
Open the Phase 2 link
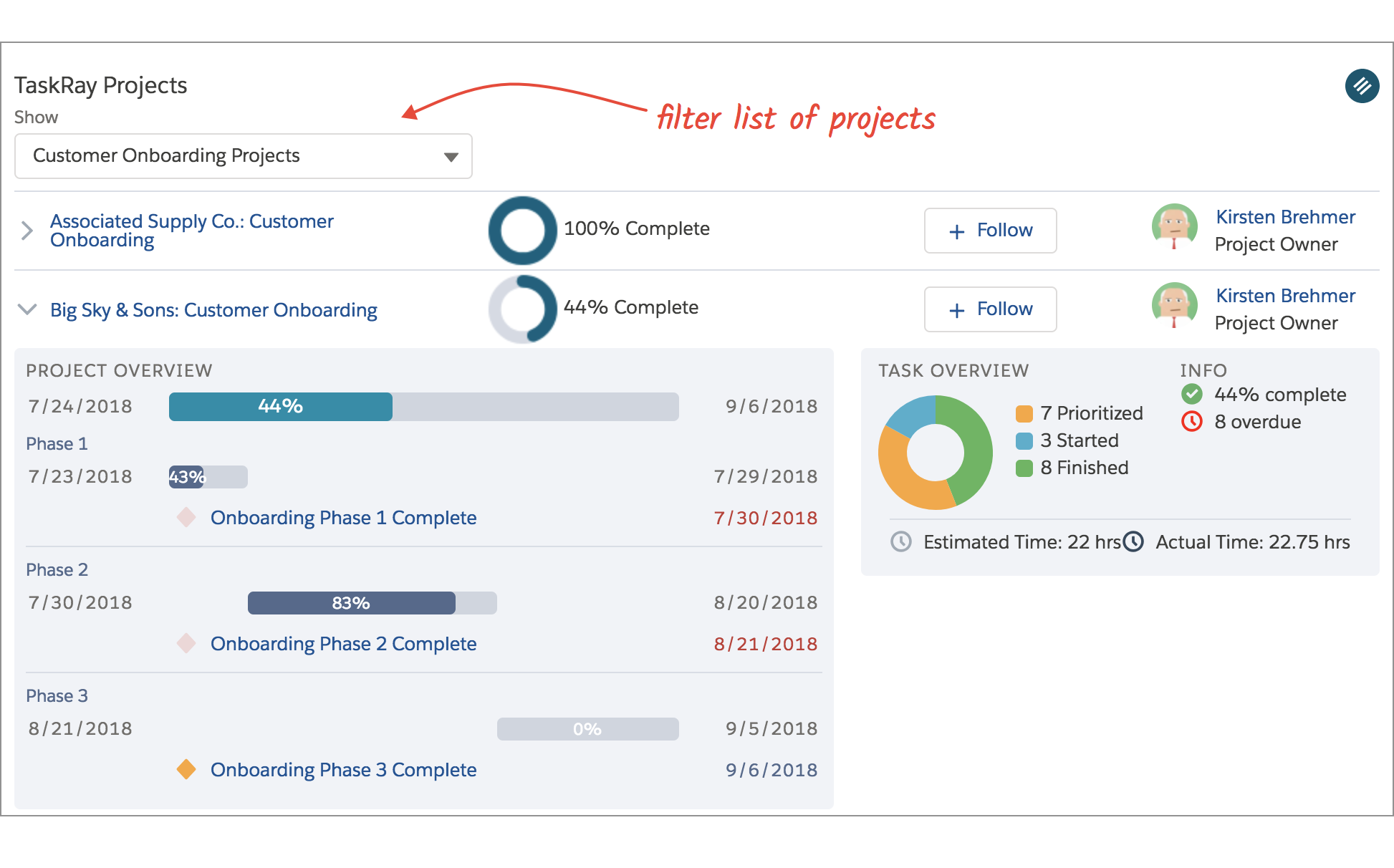click(x=57, y=570)
